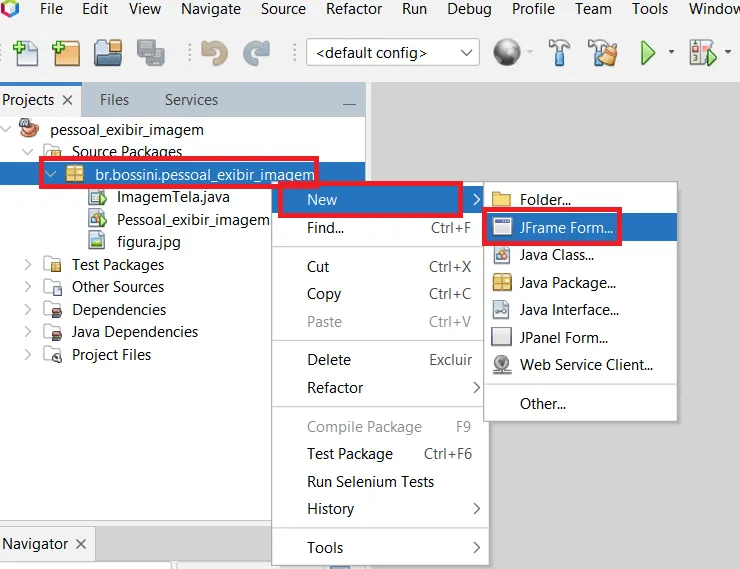Choose Java Class... in the New submenu
The width and height of the screenshot is (740, 569).
(580, 255)
